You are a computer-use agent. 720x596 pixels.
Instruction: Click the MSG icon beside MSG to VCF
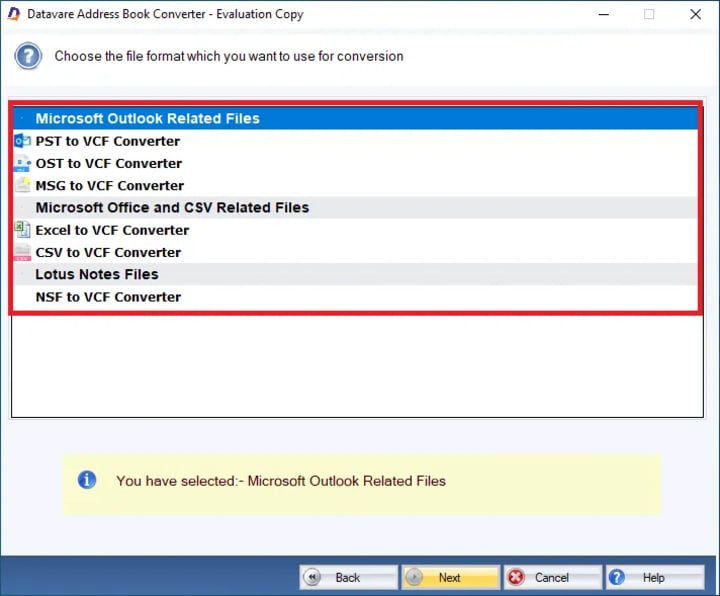[x=22, y=186]
